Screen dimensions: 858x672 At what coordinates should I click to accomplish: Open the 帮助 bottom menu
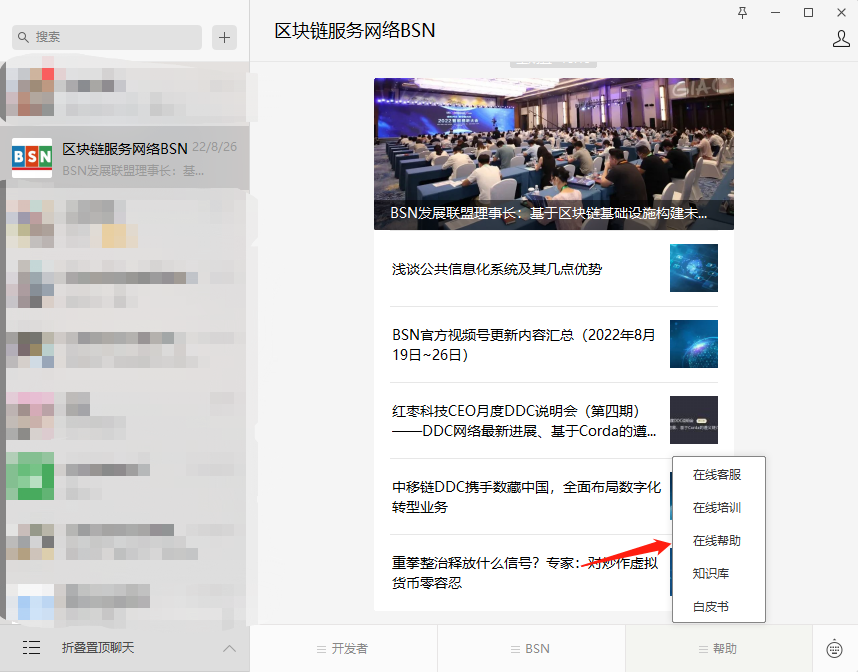pyautogui.click(x=718, y=648)
